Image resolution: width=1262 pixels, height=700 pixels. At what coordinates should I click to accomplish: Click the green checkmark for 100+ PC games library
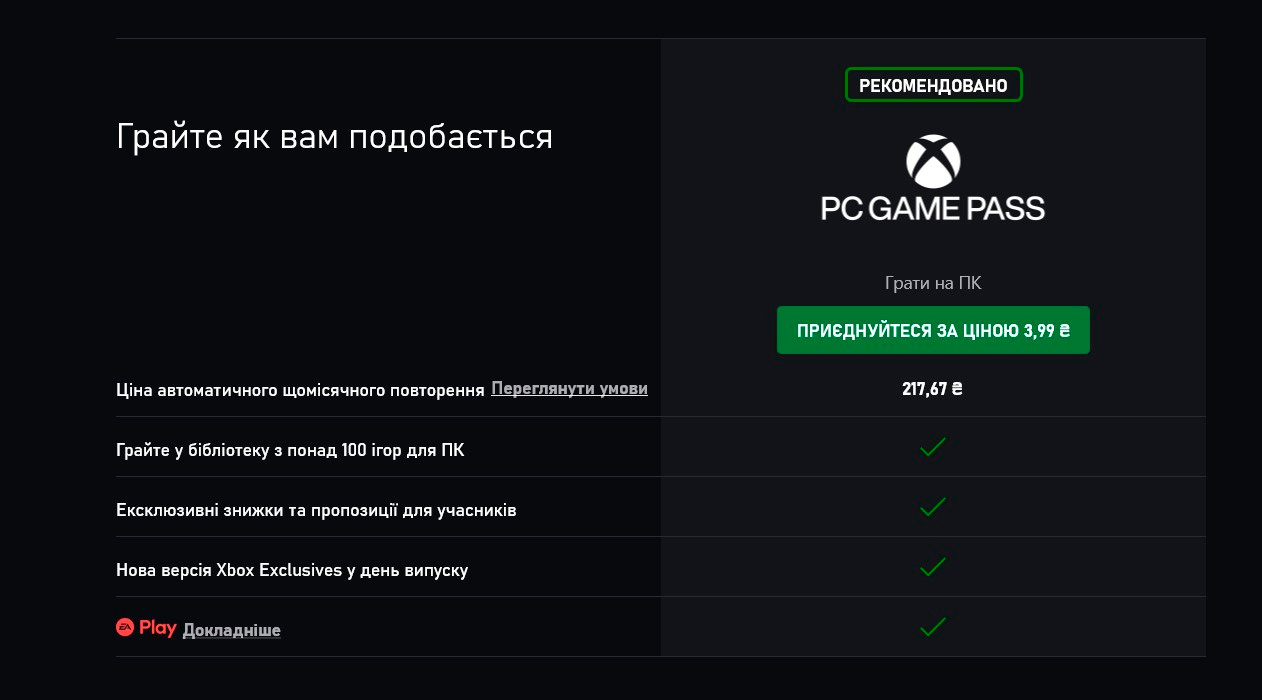coord(933,447)
